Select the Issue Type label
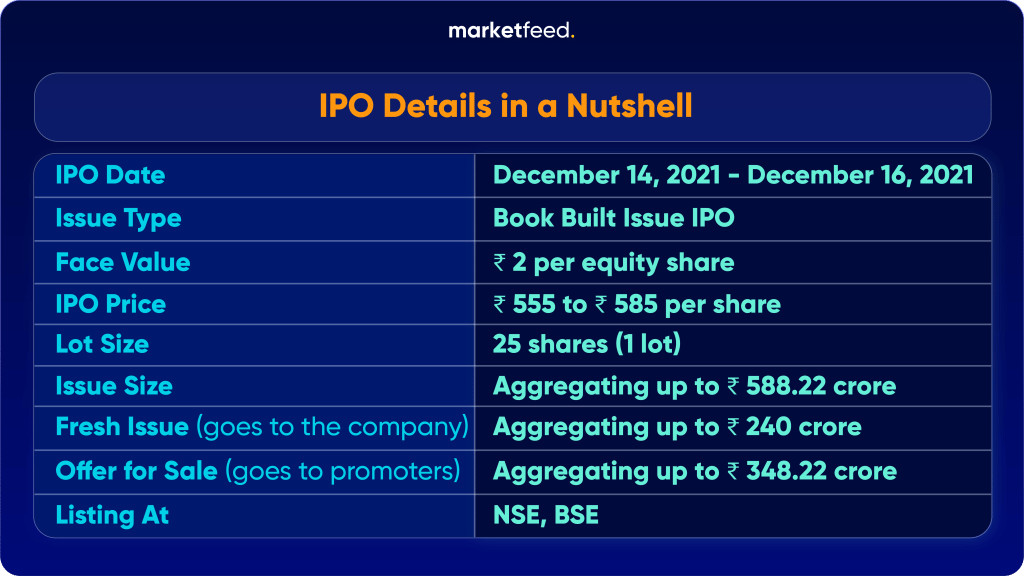The image size is (1024, 576). click(118, 218)
